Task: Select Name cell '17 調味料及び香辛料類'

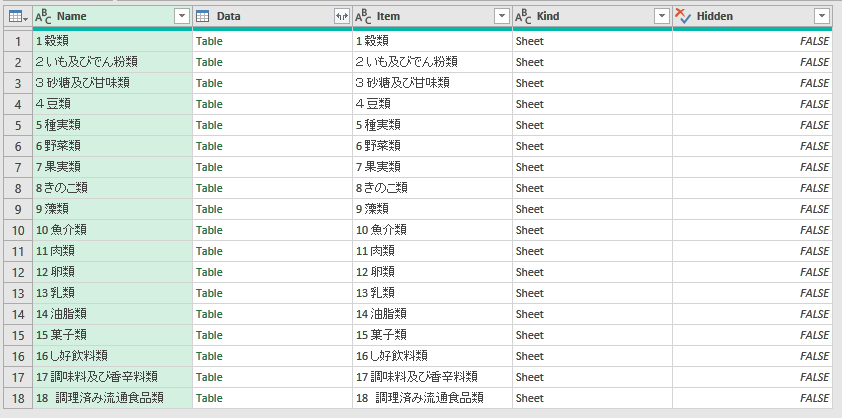Action: tap(113, 377)
